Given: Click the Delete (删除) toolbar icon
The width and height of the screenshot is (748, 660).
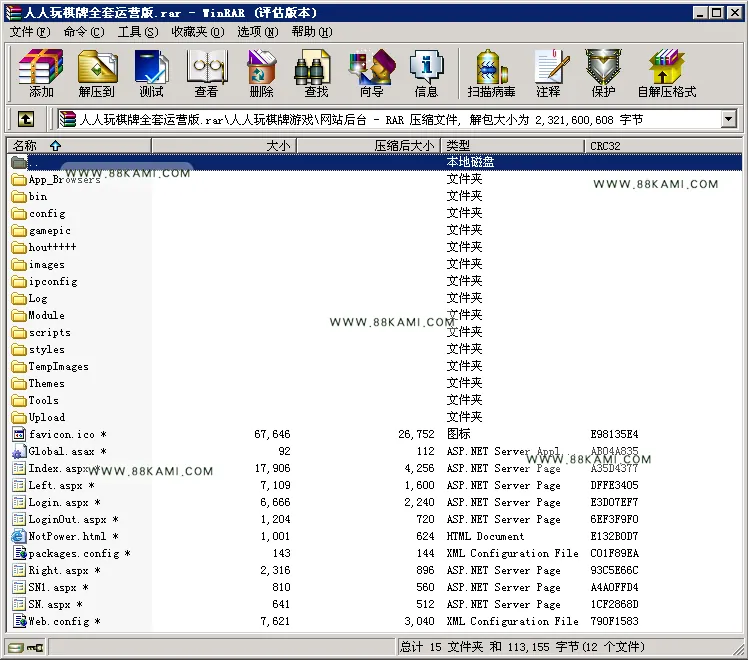Looking at the screenshot, I should point(261,72).
